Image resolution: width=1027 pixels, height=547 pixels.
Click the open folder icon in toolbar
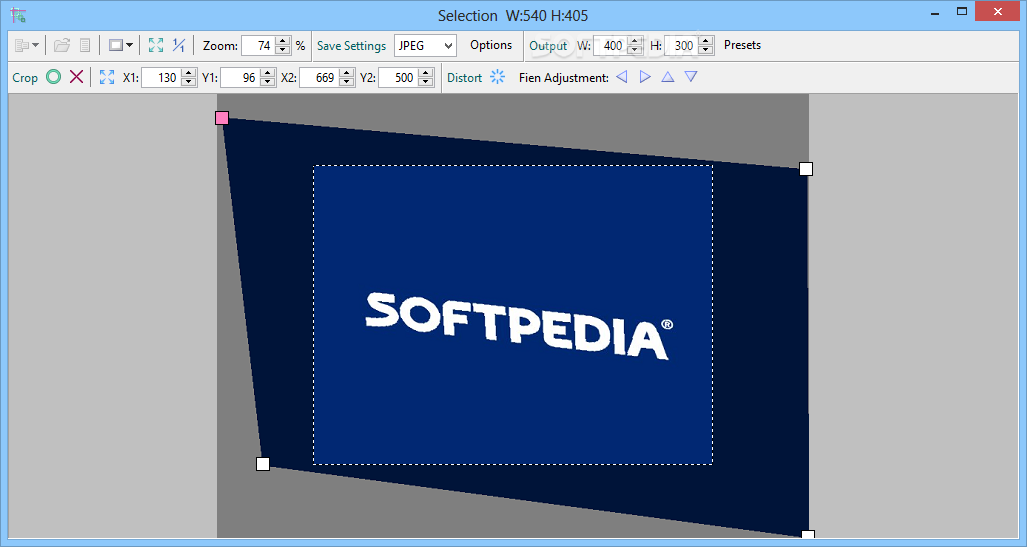[x=62, y=45]
